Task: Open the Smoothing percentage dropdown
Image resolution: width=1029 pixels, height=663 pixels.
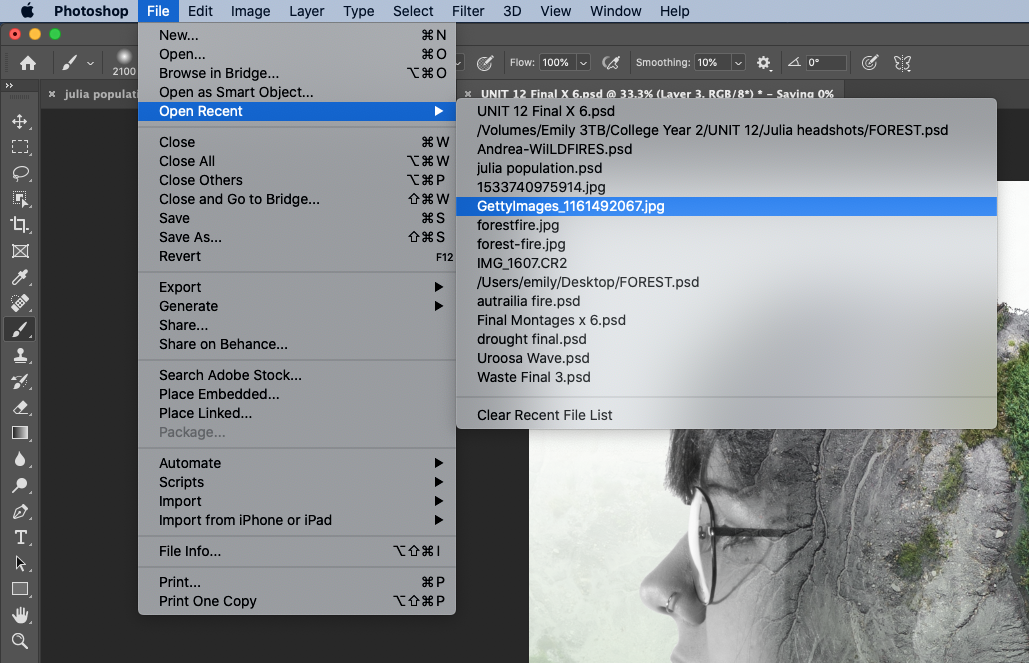Action: tap(738, 63)
